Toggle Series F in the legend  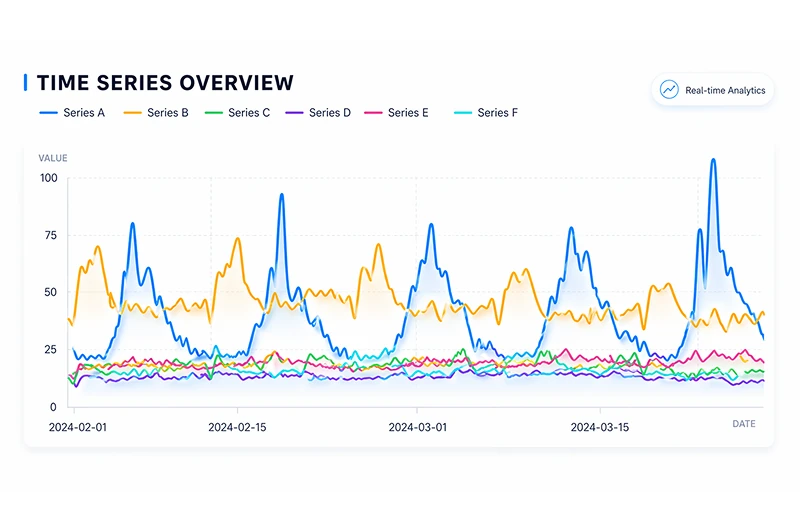click(x=486, y=113)
